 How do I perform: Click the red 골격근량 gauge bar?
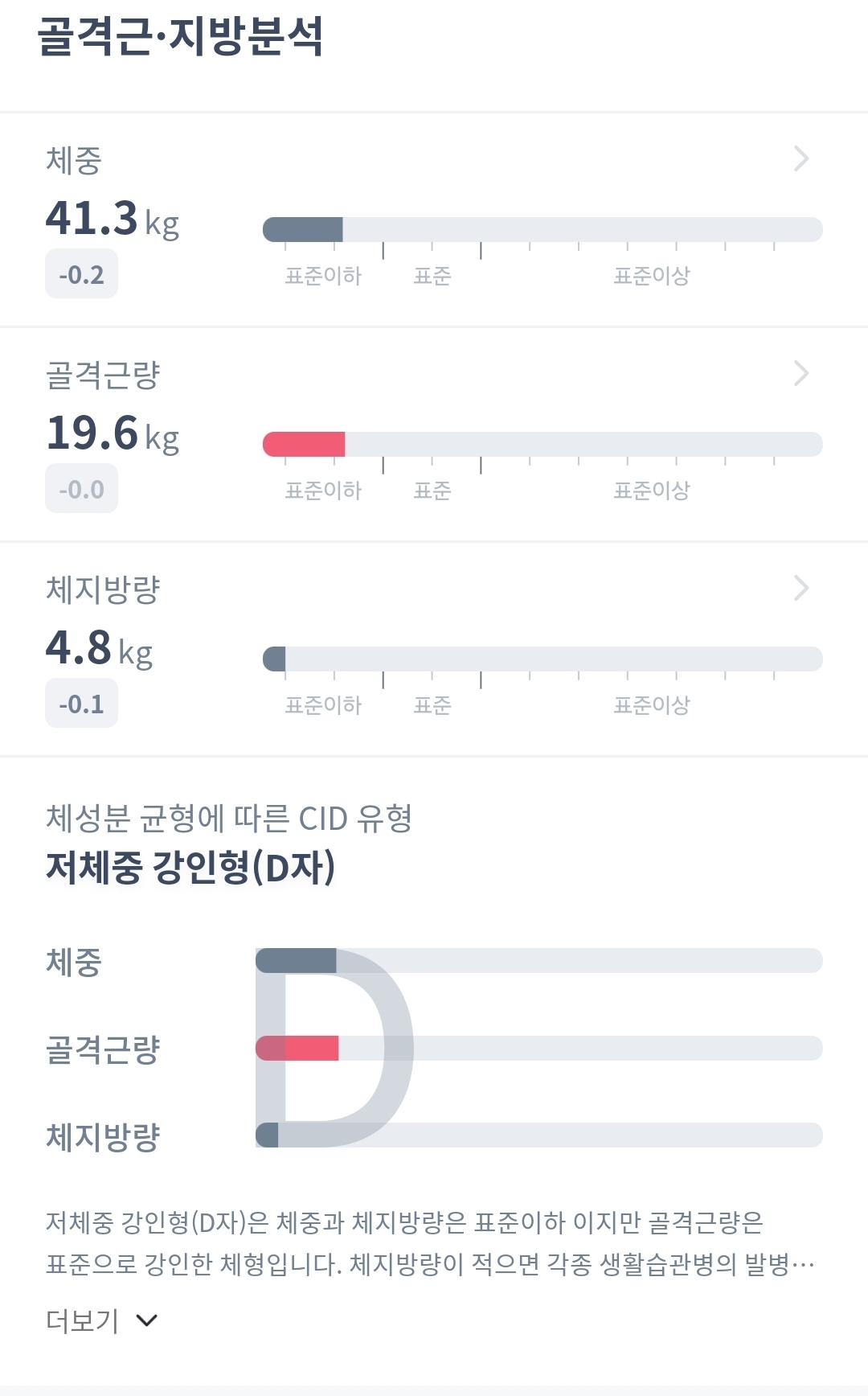(x=304, y=444)
